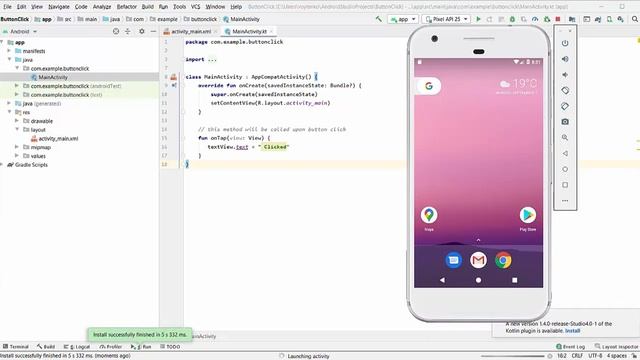Run the app with green play button
The width and height of the screenshot is (640, 360).
coord(478,19)
